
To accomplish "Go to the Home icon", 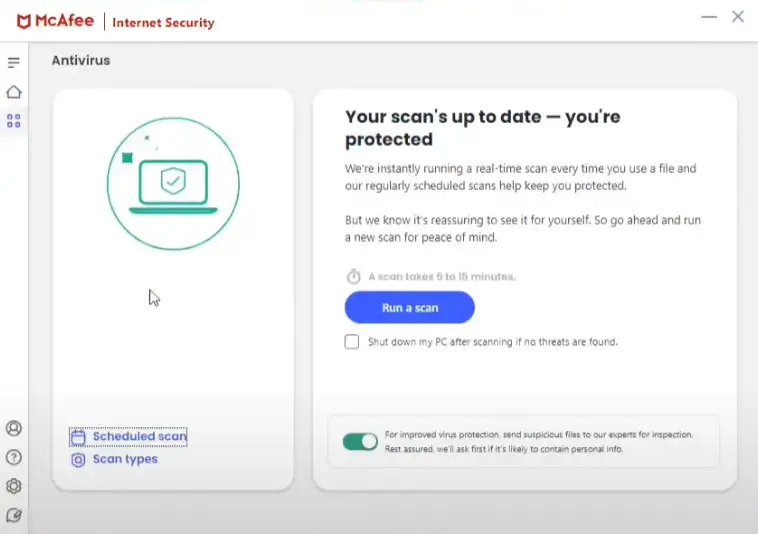I will (x=14, y=92).
